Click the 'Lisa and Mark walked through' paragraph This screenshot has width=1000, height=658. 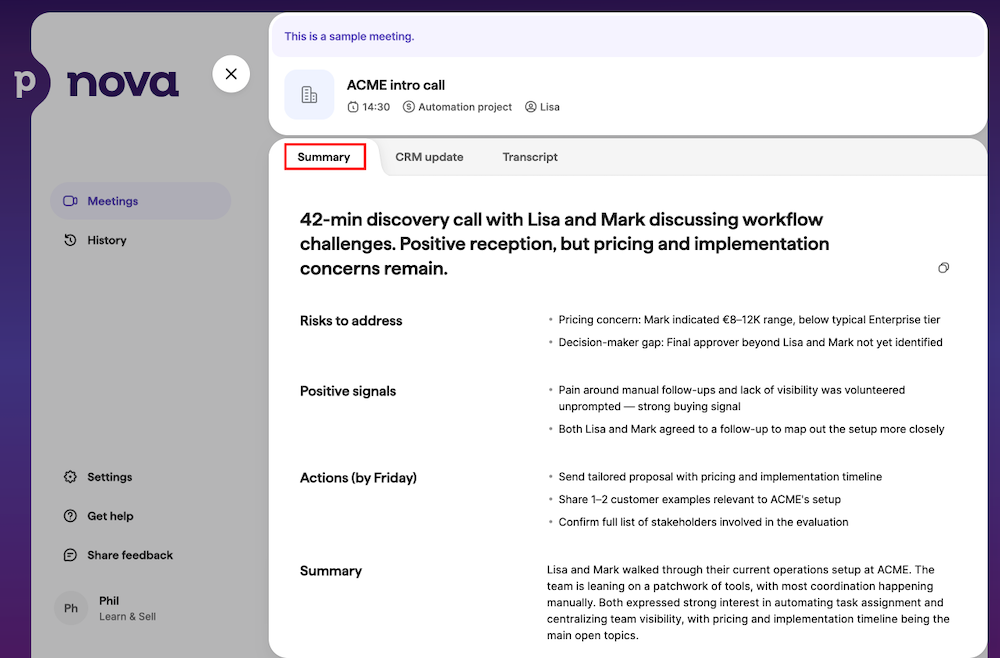click(x=748, y=603)
